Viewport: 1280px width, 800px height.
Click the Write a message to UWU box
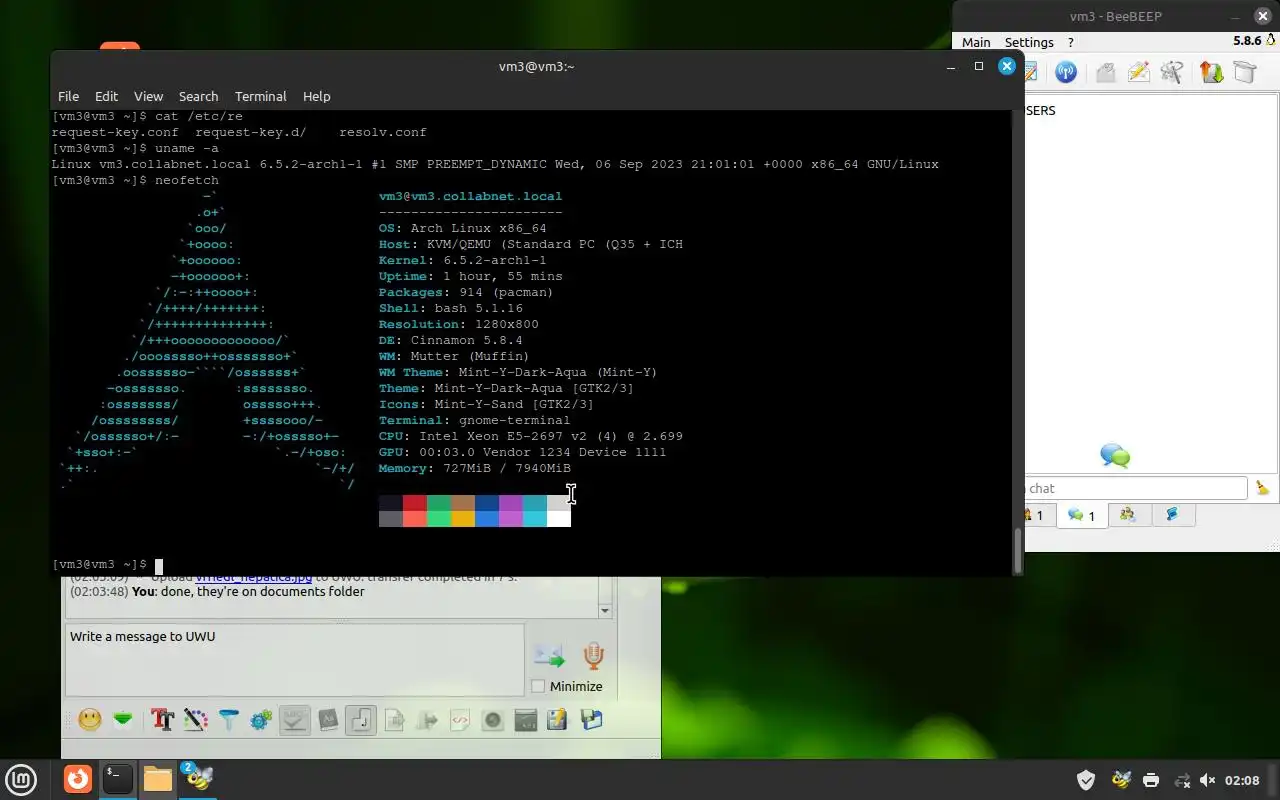(x=295, y=660)
